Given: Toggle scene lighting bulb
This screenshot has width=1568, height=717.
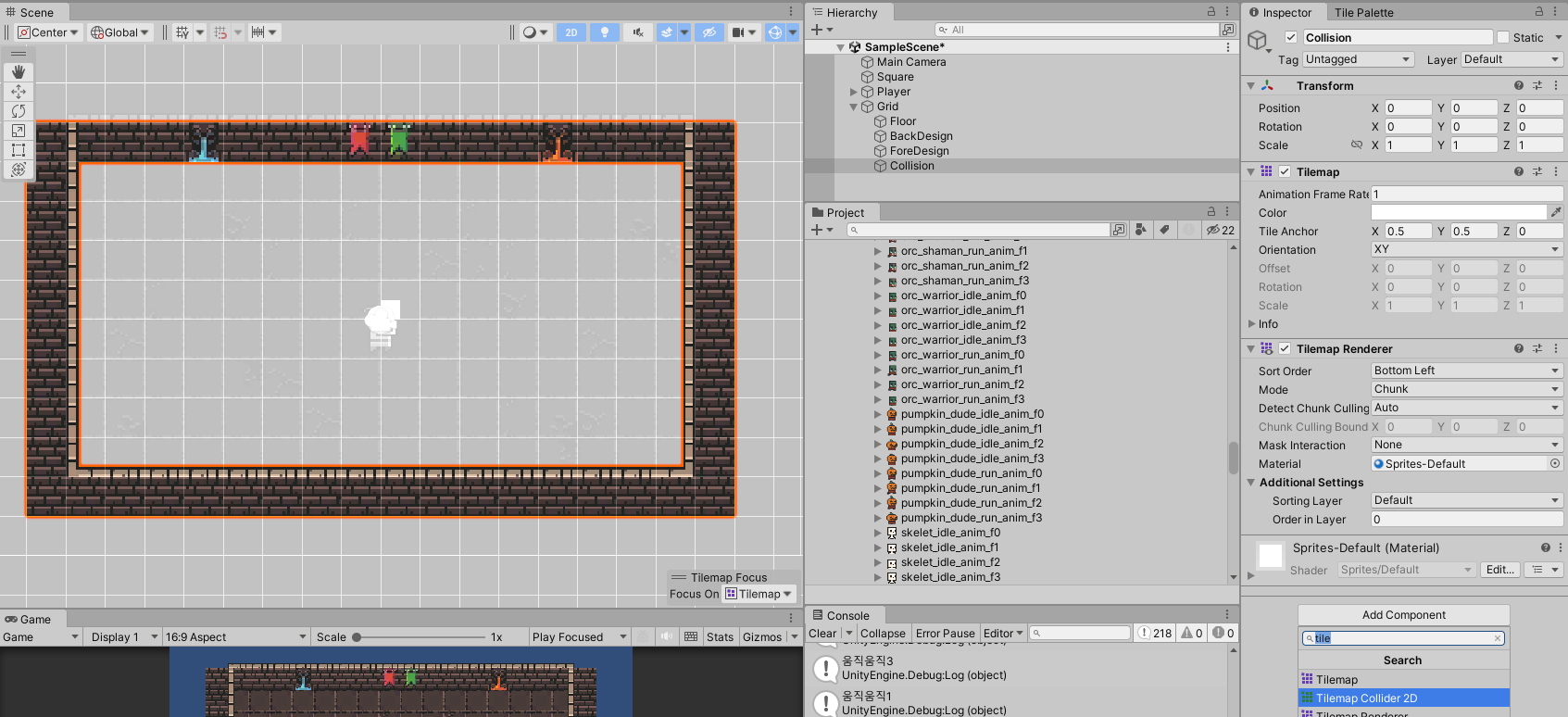Looking at the screenshot, I should coord(605,32).
